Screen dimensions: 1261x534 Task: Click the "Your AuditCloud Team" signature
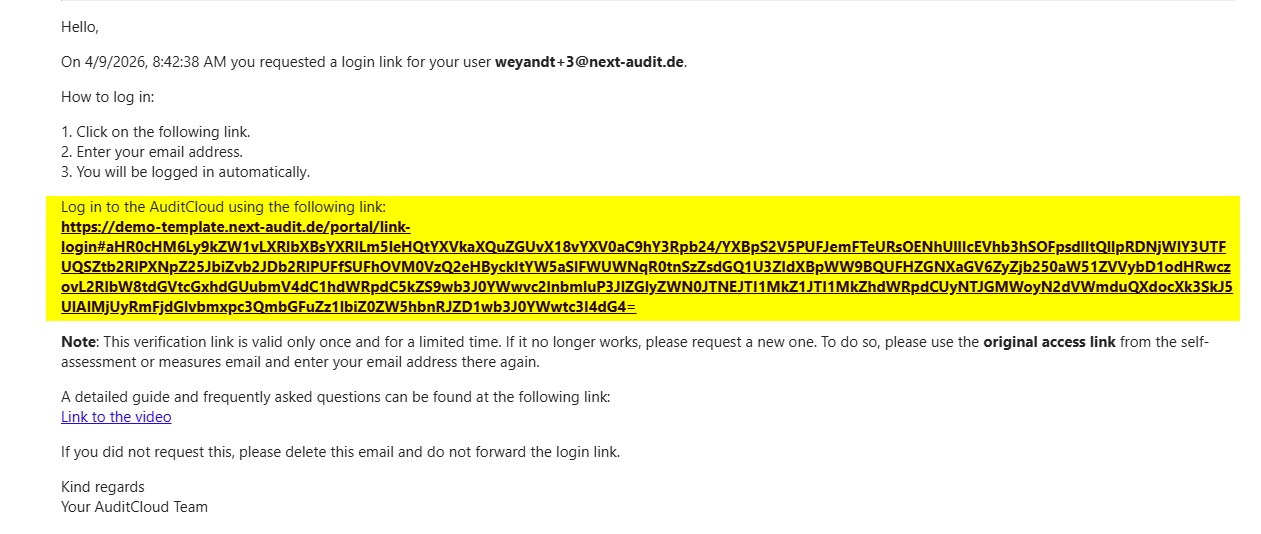click(135, 507)
